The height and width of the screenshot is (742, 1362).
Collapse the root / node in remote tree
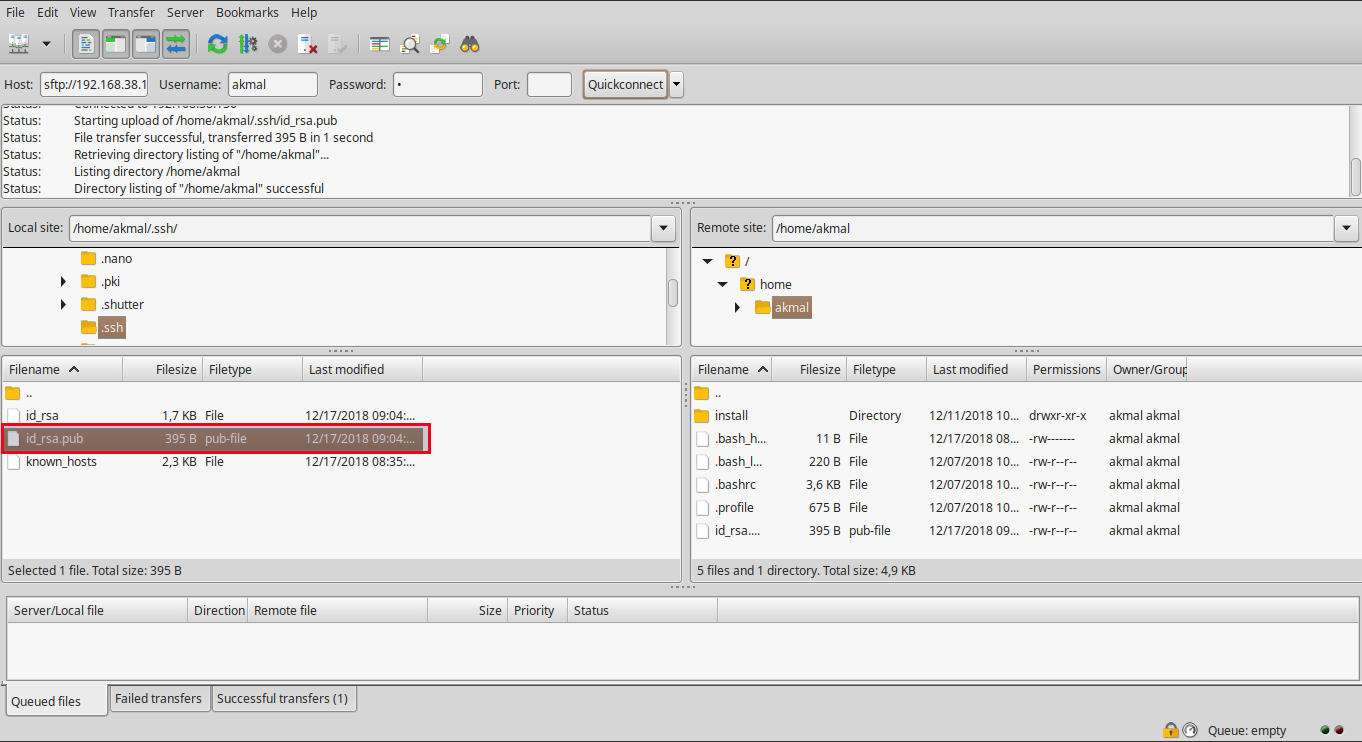click(708, 261)
